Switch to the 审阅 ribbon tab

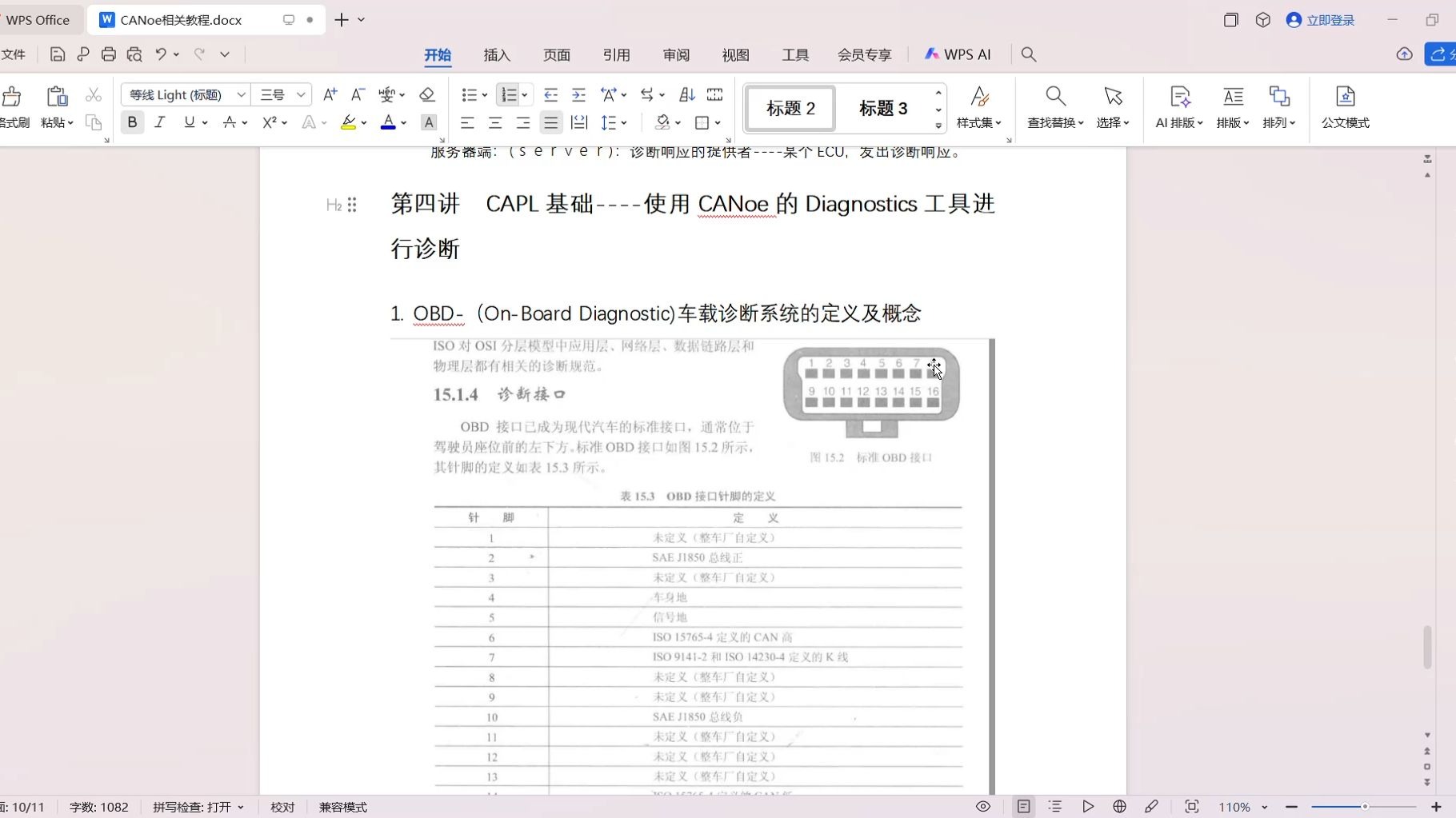point(675,54)
